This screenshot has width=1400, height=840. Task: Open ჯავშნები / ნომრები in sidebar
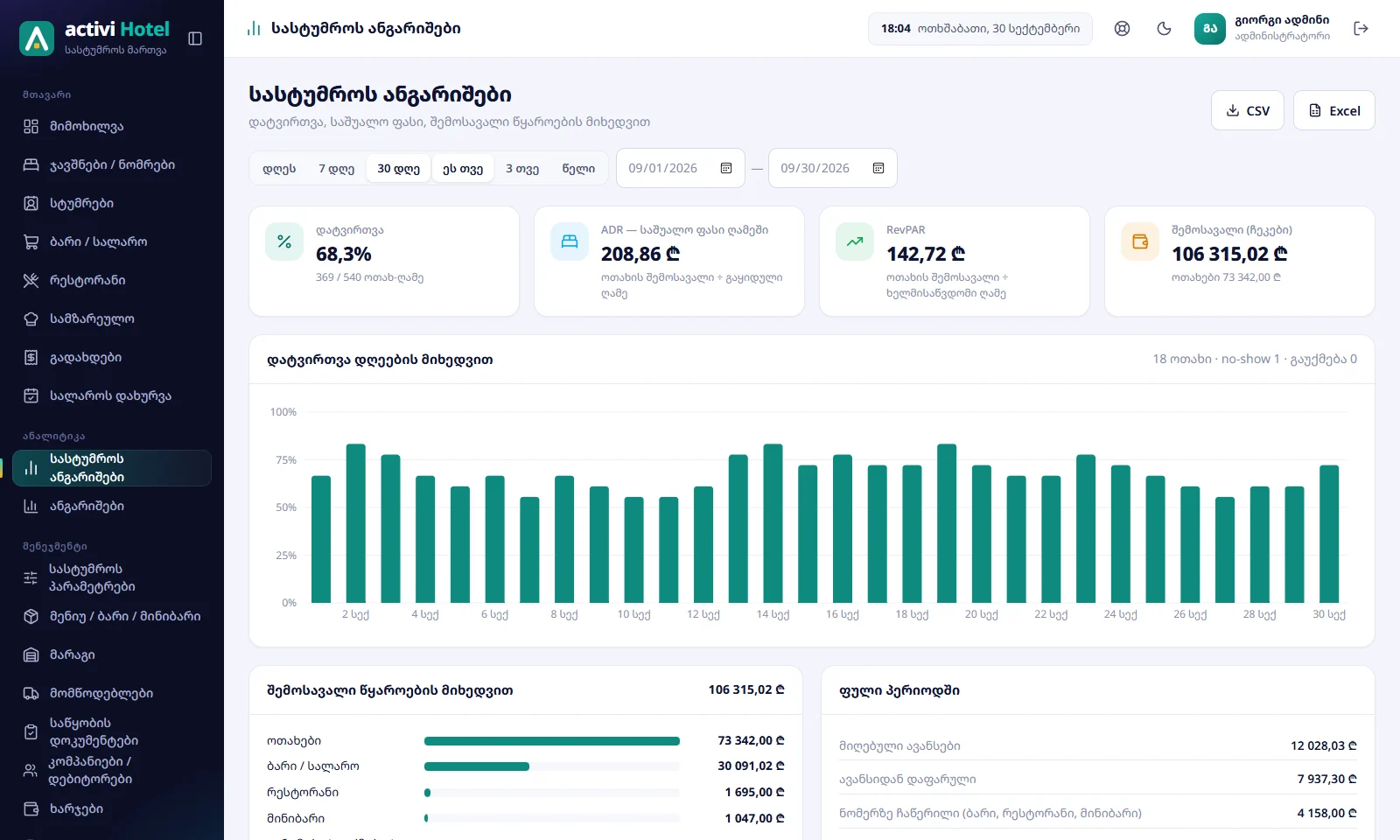pos(112,164)
